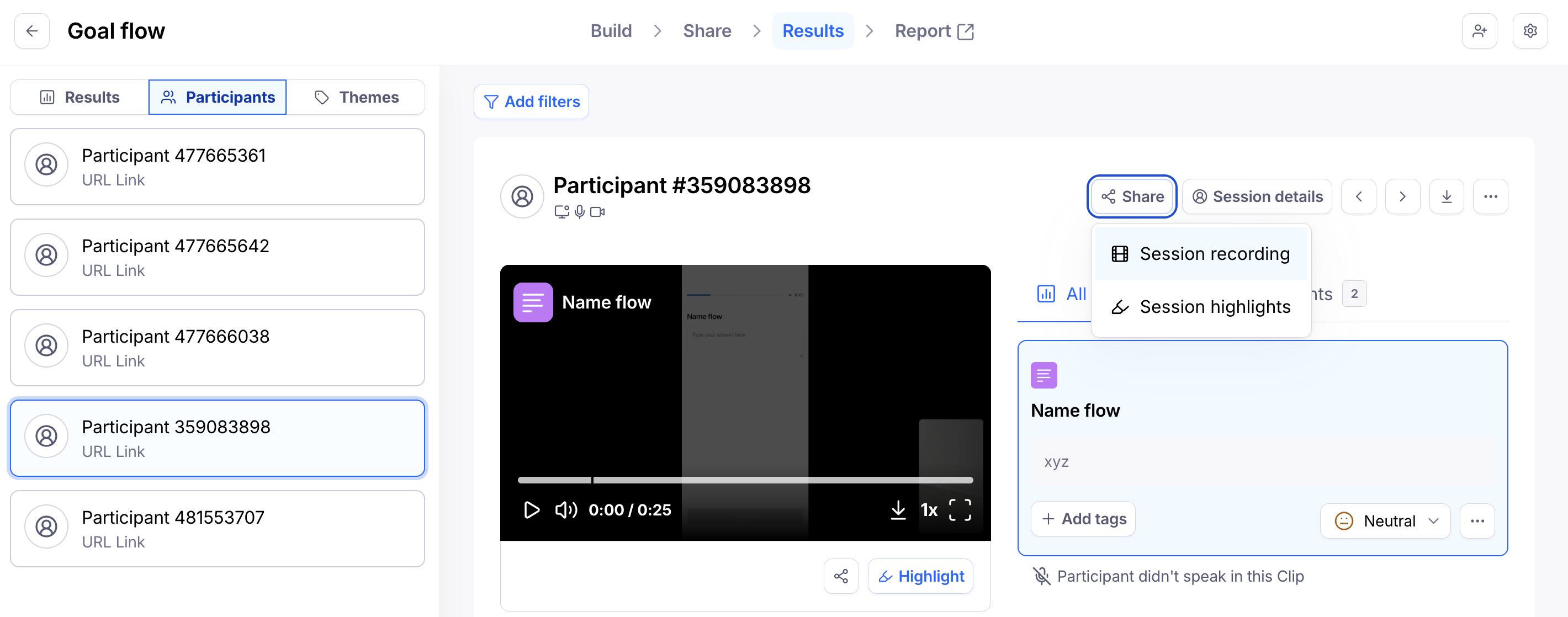Viewport: 1568px width, 617px height.
Task: Click the back arrow beside Goal flow
Action: [31, 31]
